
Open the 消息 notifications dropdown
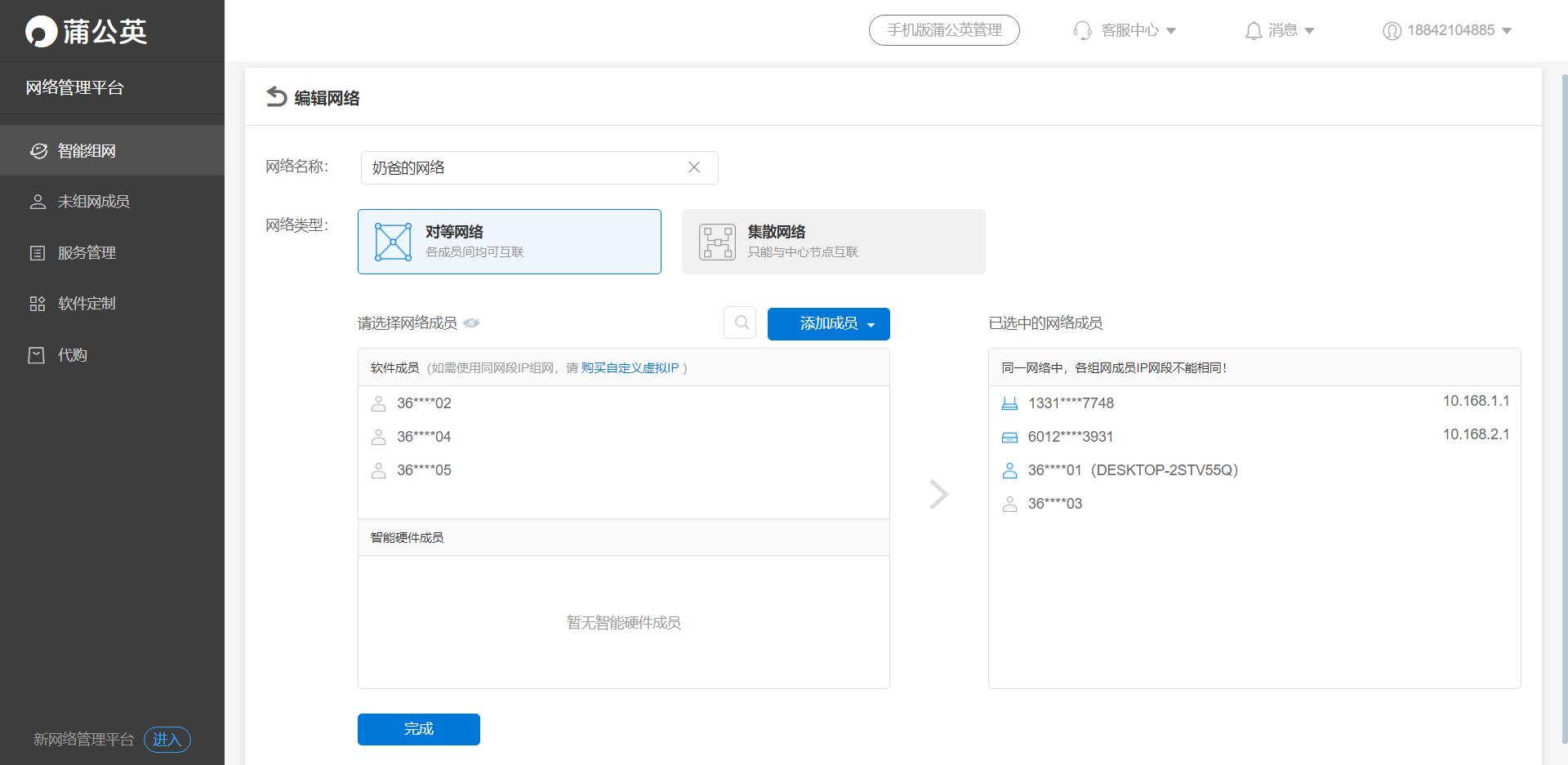(1279, 30)
